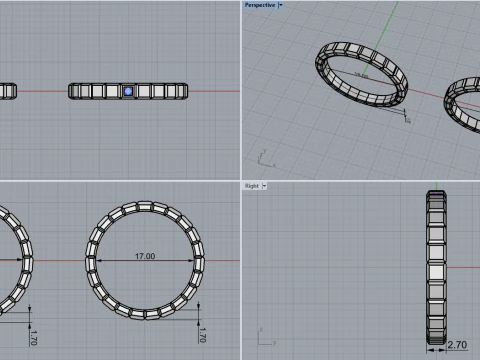
Task: Expand the Perspective viewport dropdown arrow
Action: point(281,5)
